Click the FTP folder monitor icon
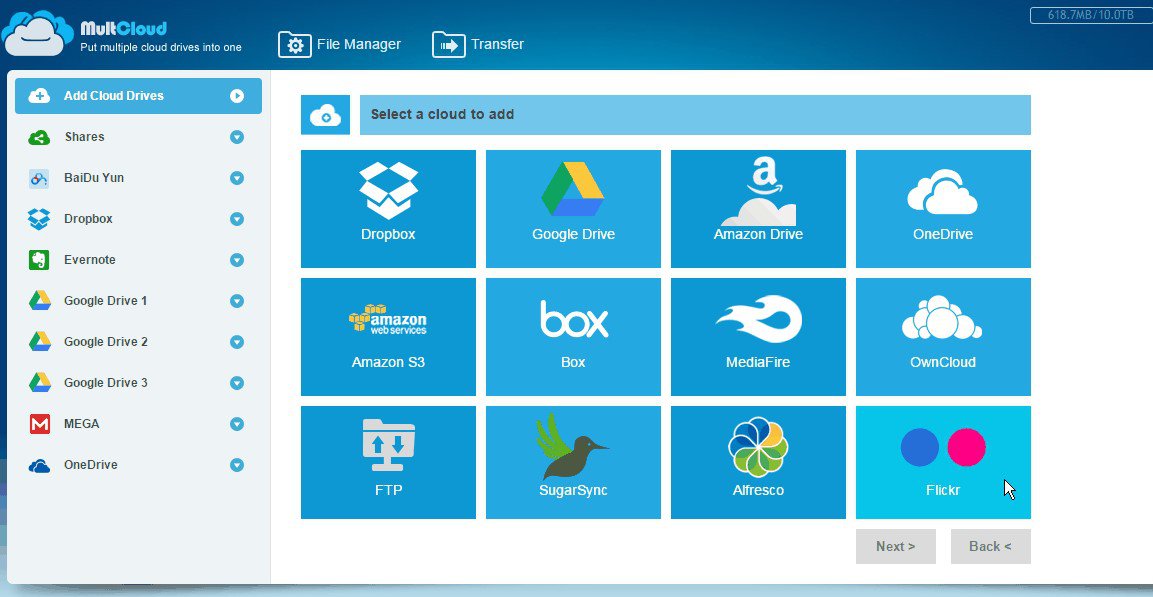Image resolution: width=1153 pixels, height=597 pixels. (388, 445)
